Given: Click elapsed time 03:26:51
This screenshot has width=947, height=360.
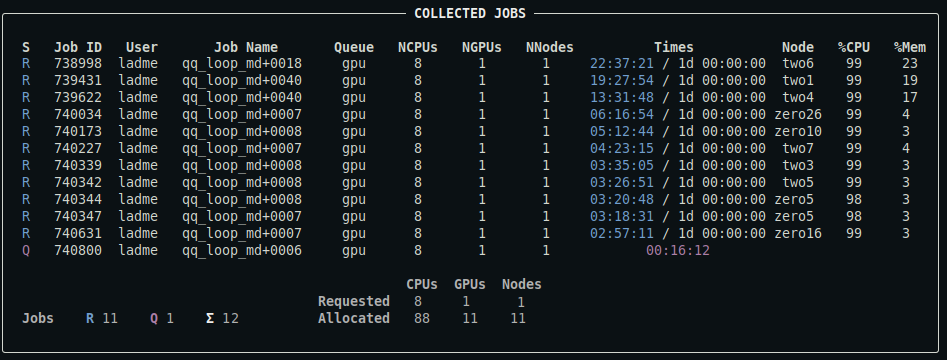Looking at the screenshot, I should click(621, 182).
